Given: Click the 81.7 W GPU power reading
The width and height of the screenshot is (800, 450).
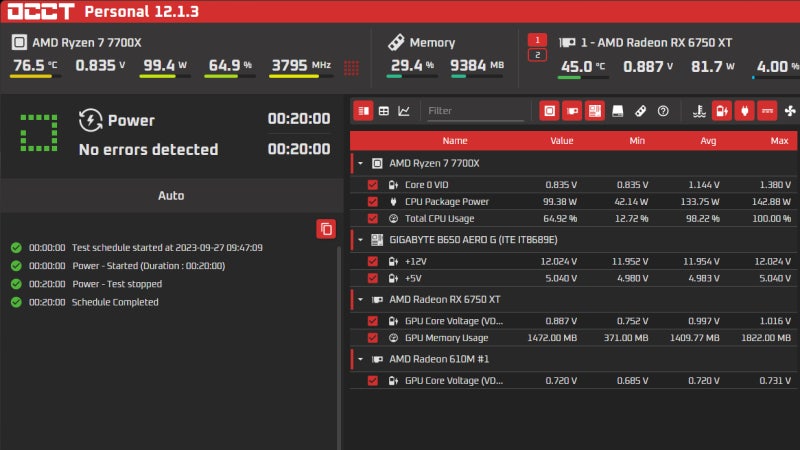Looking at the screenshot, I should (713, 66).
